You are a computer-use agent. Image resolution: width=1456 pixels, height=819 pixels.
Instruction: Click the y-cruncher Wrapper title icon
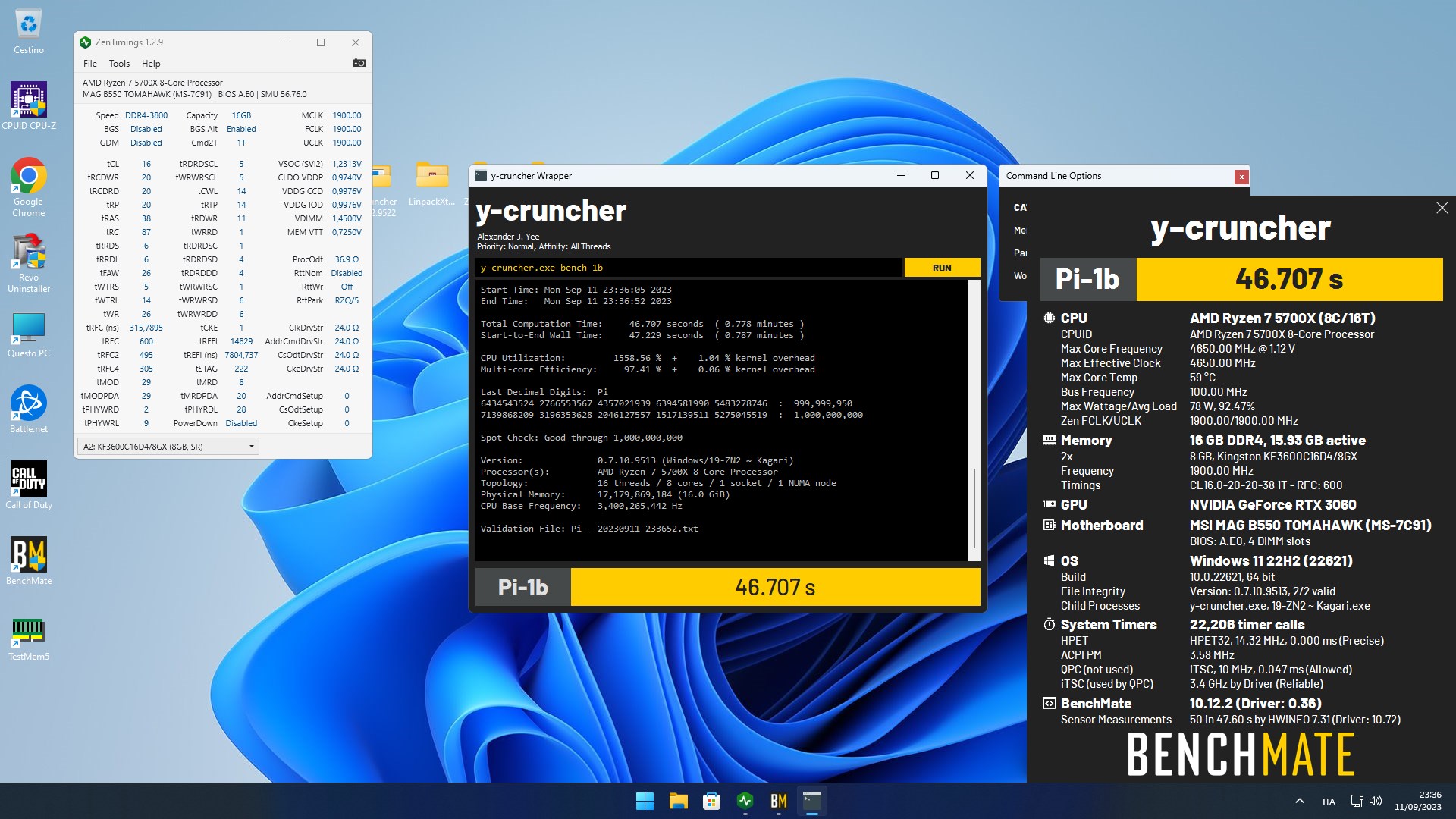481,176
